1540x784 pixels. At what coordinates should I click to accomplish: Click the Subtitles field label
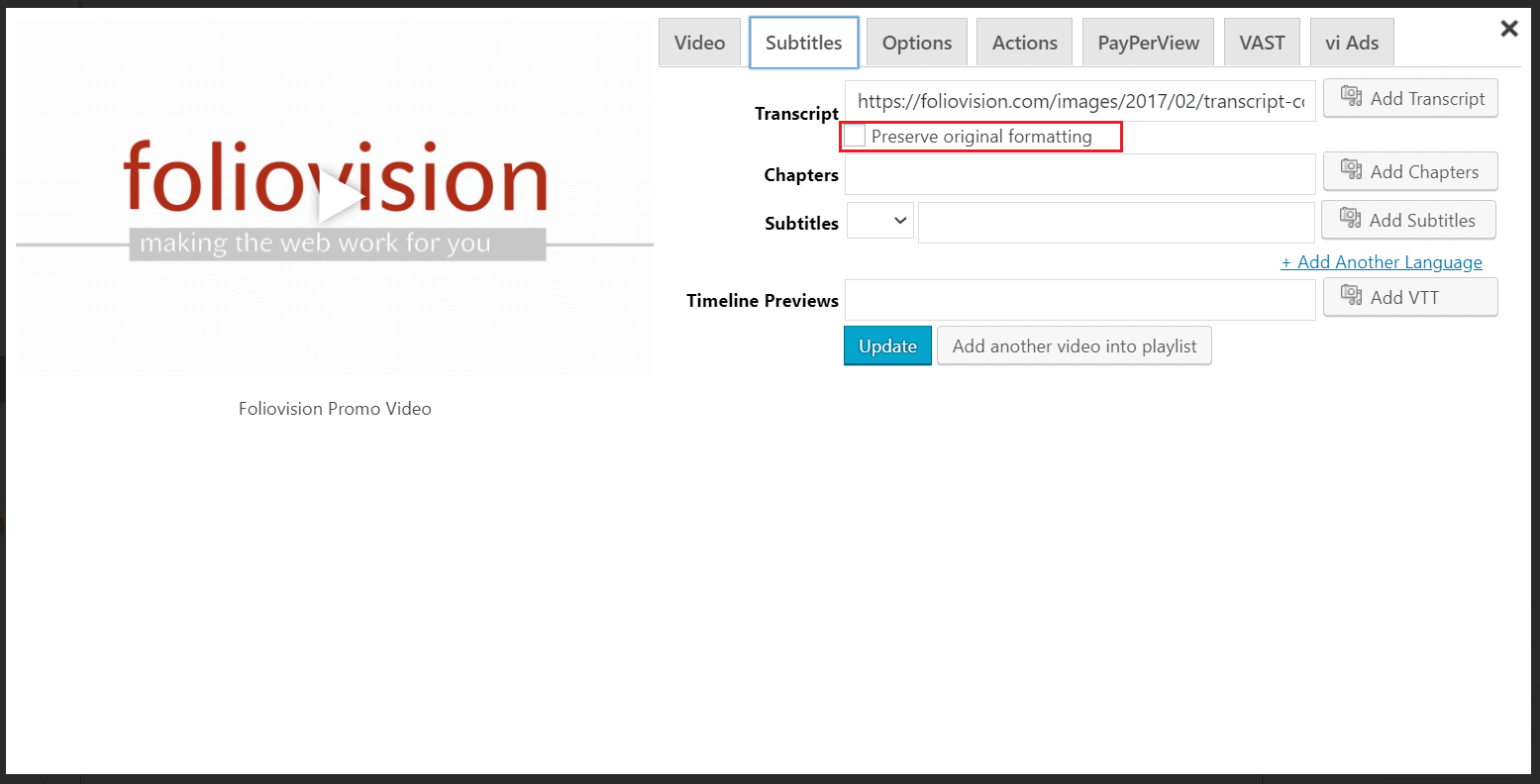click(x=801, y=224)
